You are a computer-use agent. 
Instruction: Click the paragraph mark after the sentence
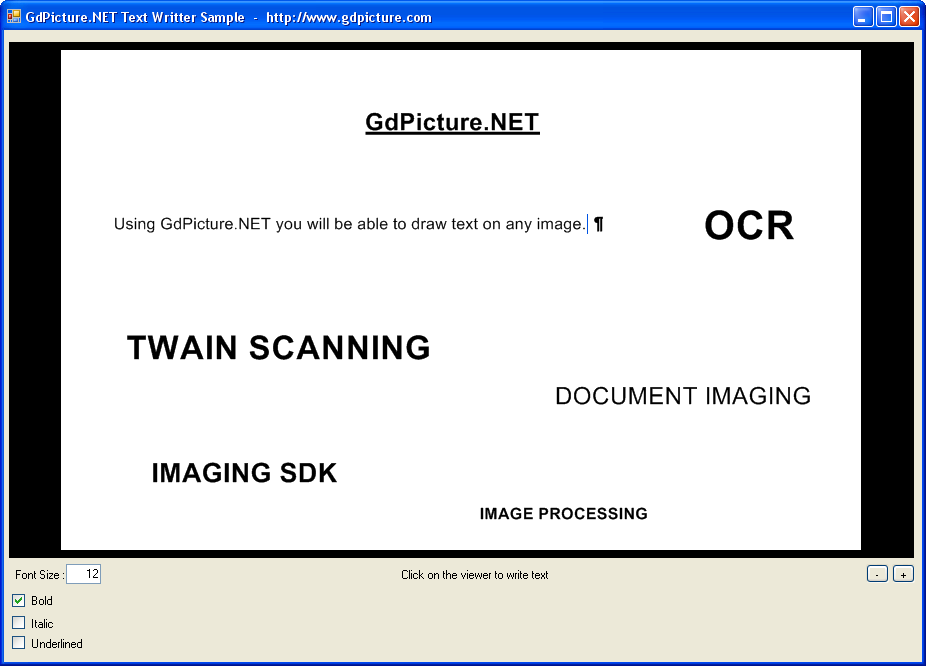(x=599, y=224)
